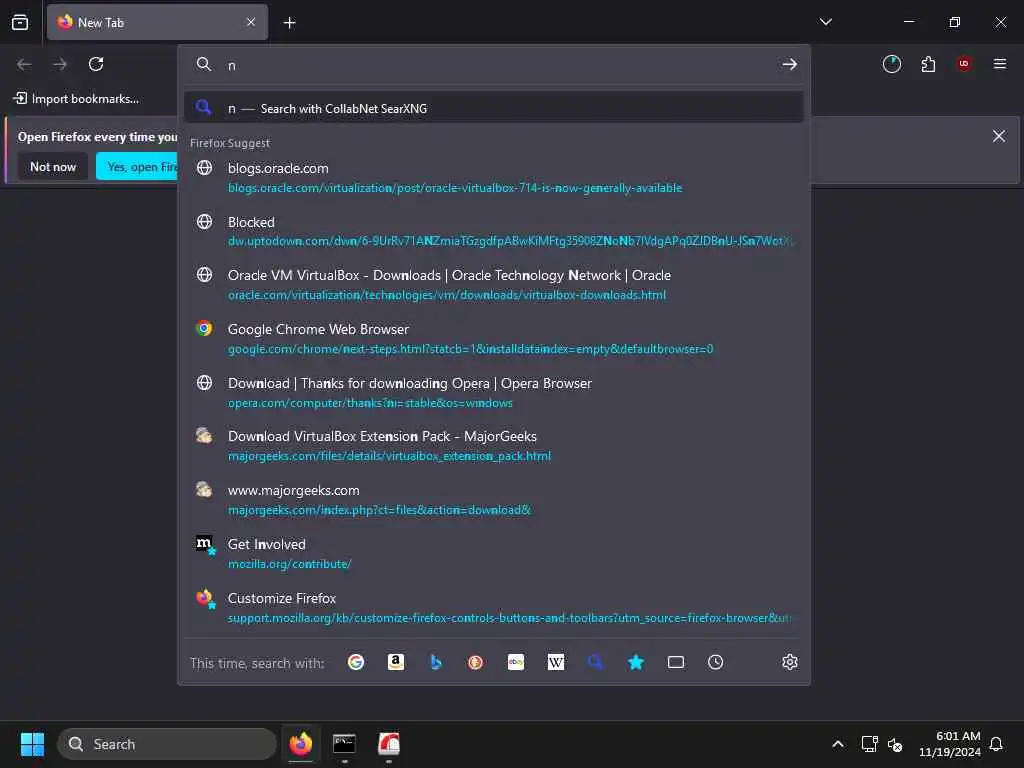This screenshot has height=768, width=1024.
Task: Click Firefox icon in taskbar
Action: [300, 744]
